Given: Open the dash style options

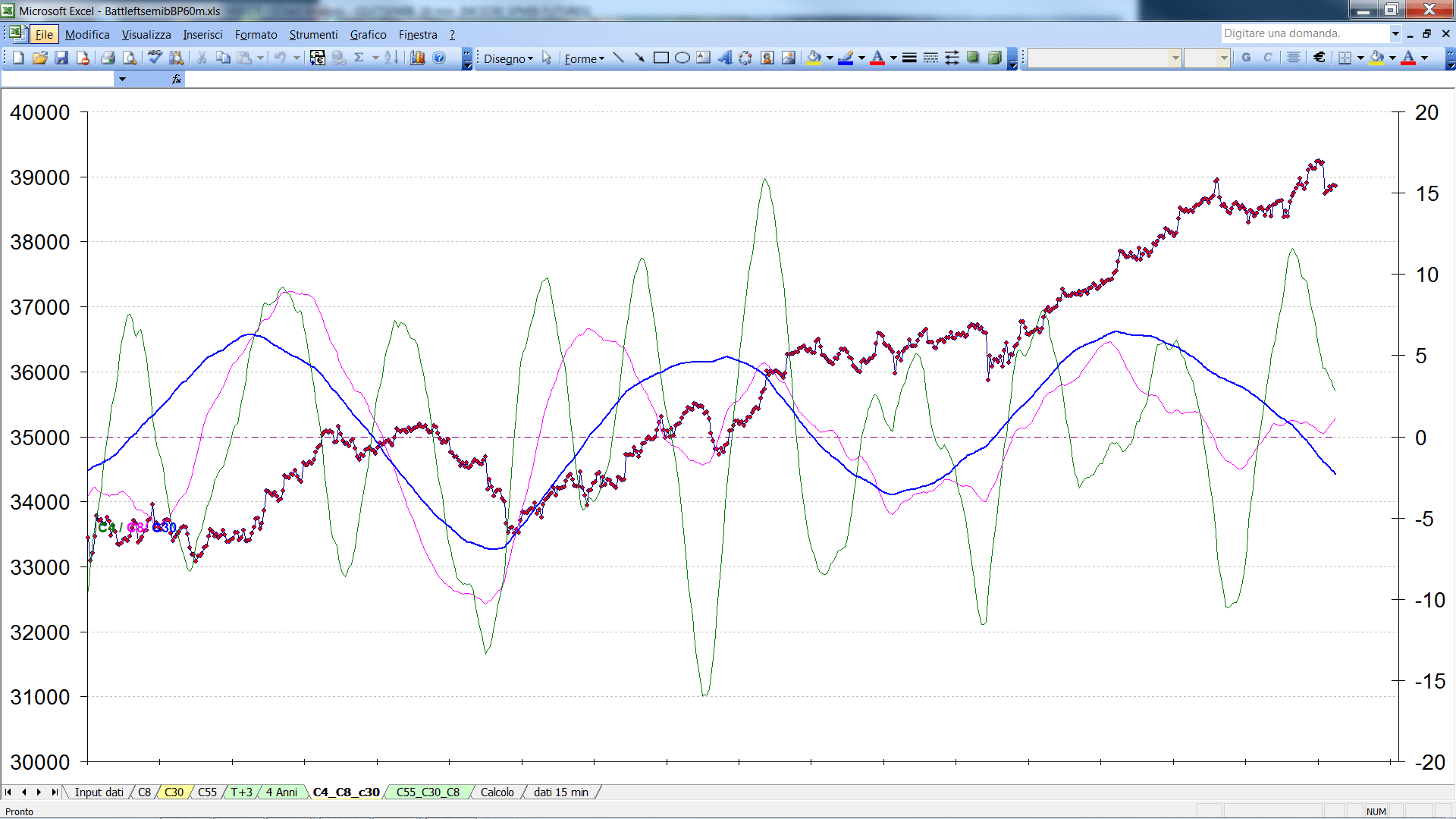Looking at the screenshot, I should tap(930, 58).
